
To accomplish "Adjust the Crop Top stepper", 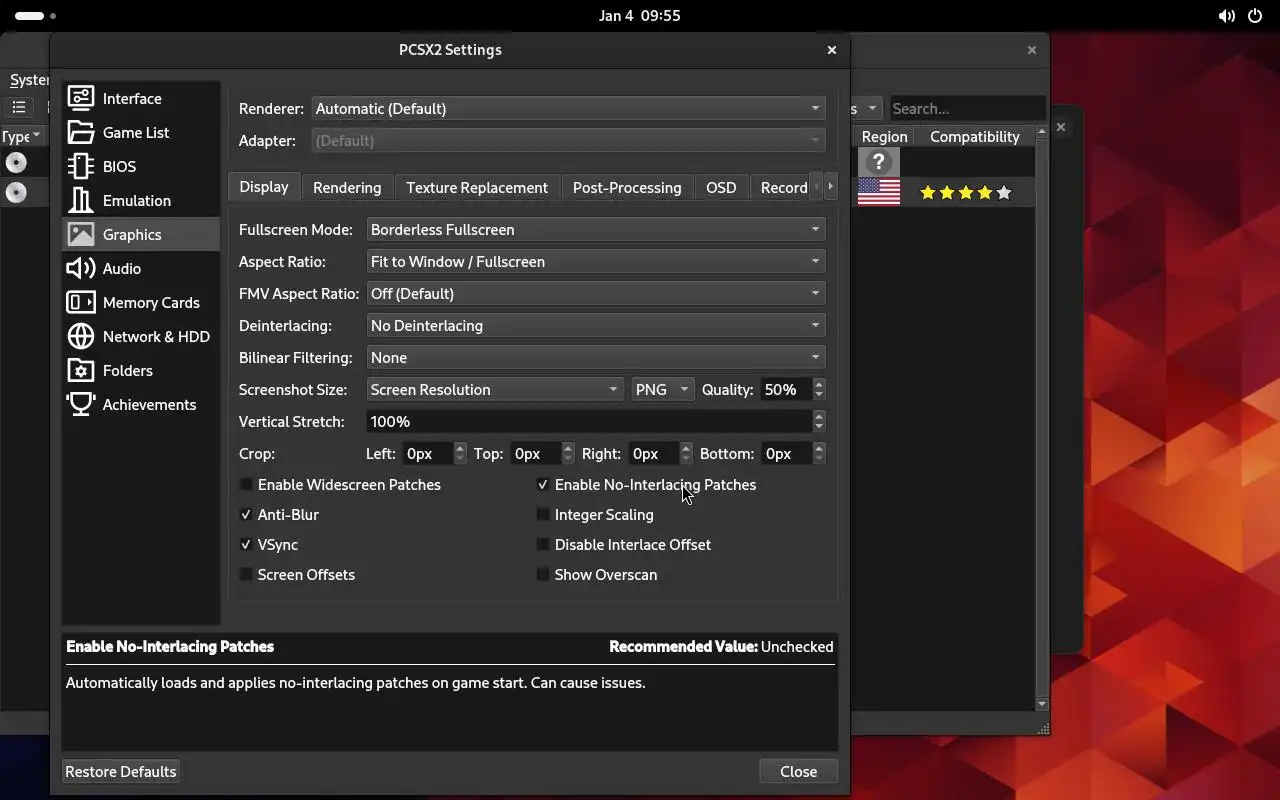I will [568, 453].
